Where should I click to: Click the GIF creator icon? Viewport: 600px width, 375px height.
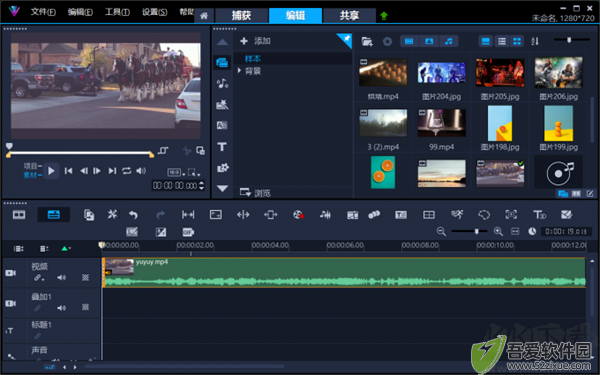pyautogui.click(x=188, y=232)
